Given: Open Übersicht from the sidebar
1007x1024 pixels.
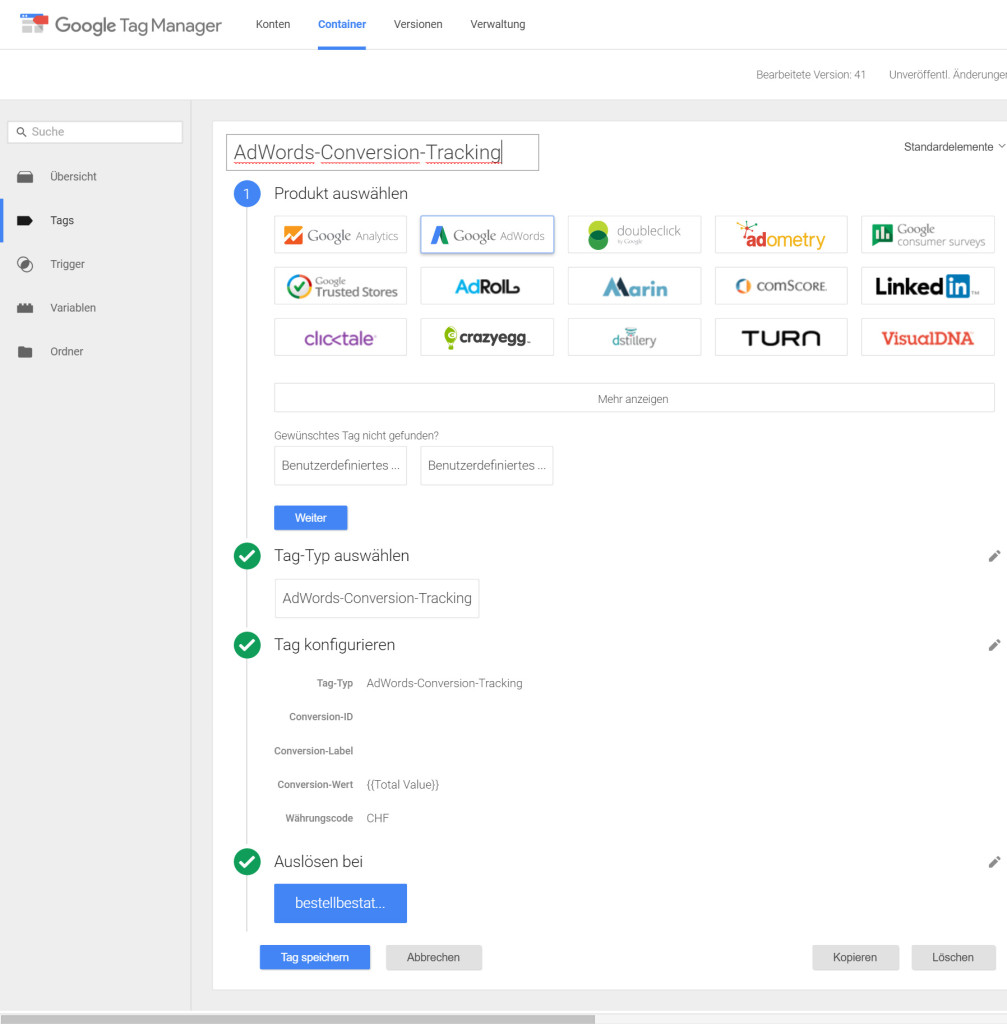Looking at the screenshot, I should 73,176.
